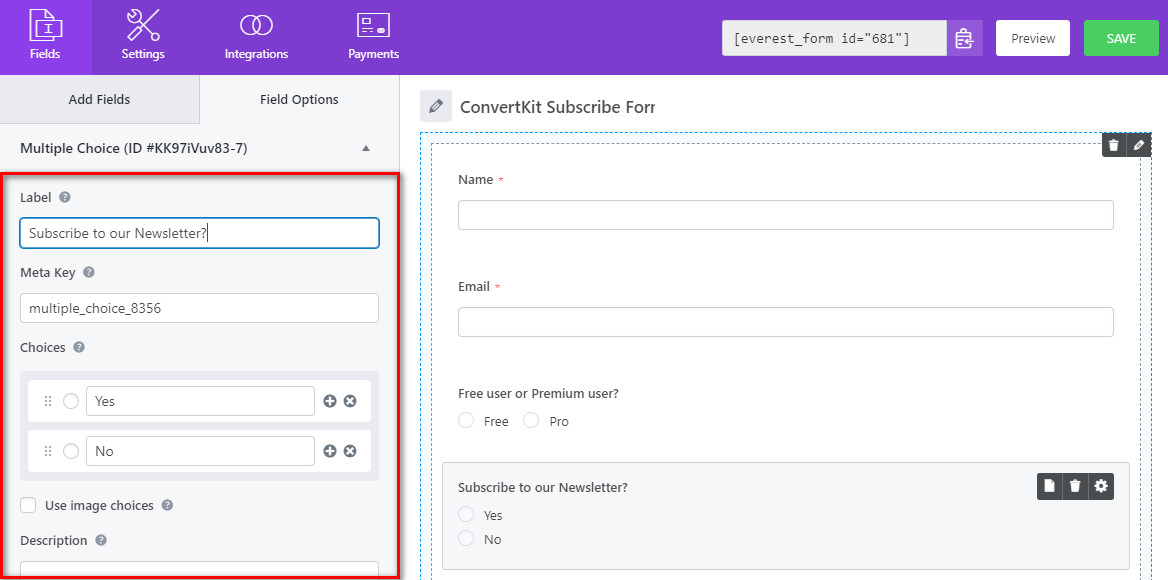Set Yes as default choice radio
Viewport: 1168px width, 580px height.
coord(71,401)
